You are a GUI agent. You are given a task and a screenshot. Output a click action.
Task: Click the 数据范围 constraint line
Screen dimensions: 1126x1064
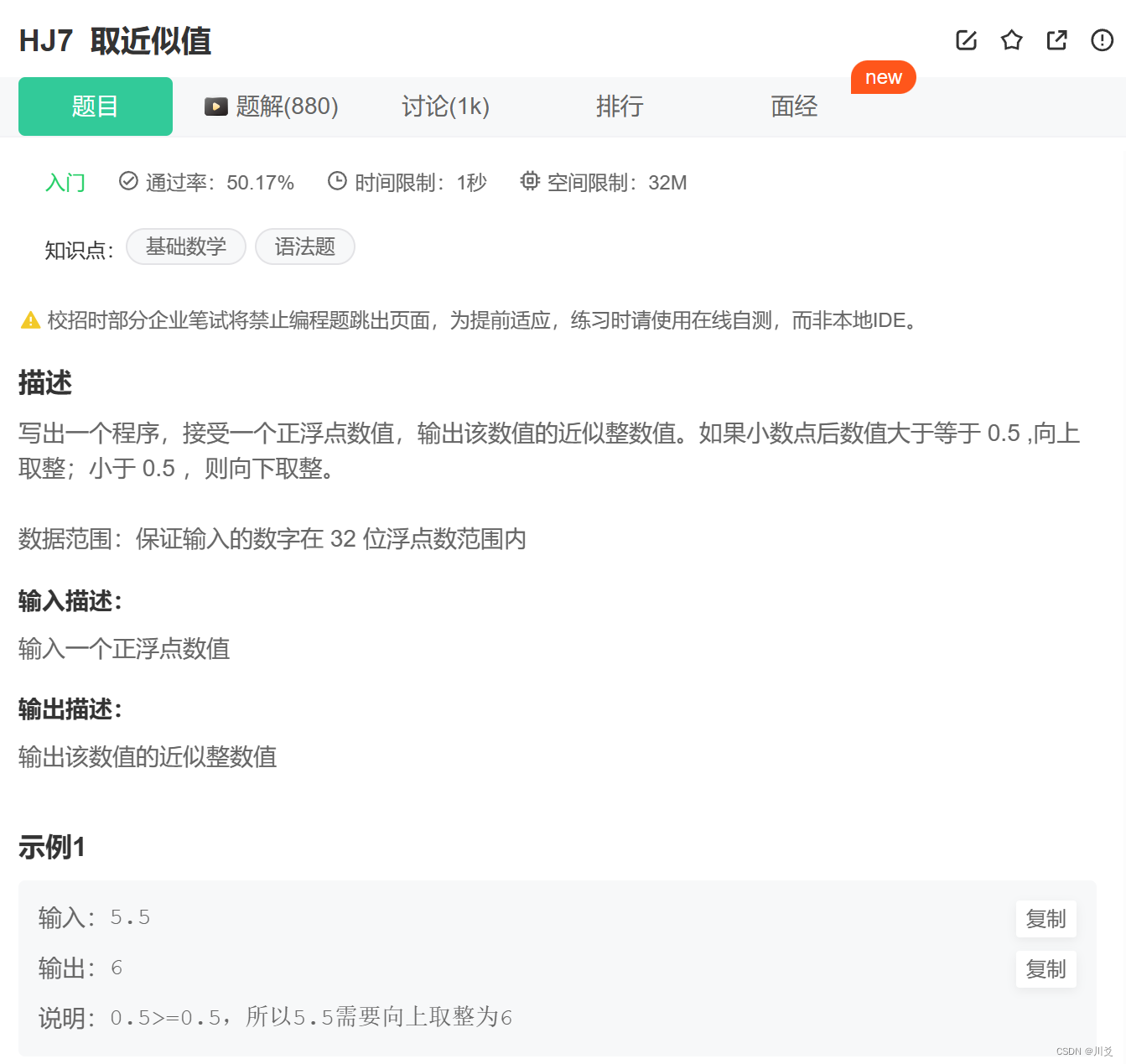[272, 539]
